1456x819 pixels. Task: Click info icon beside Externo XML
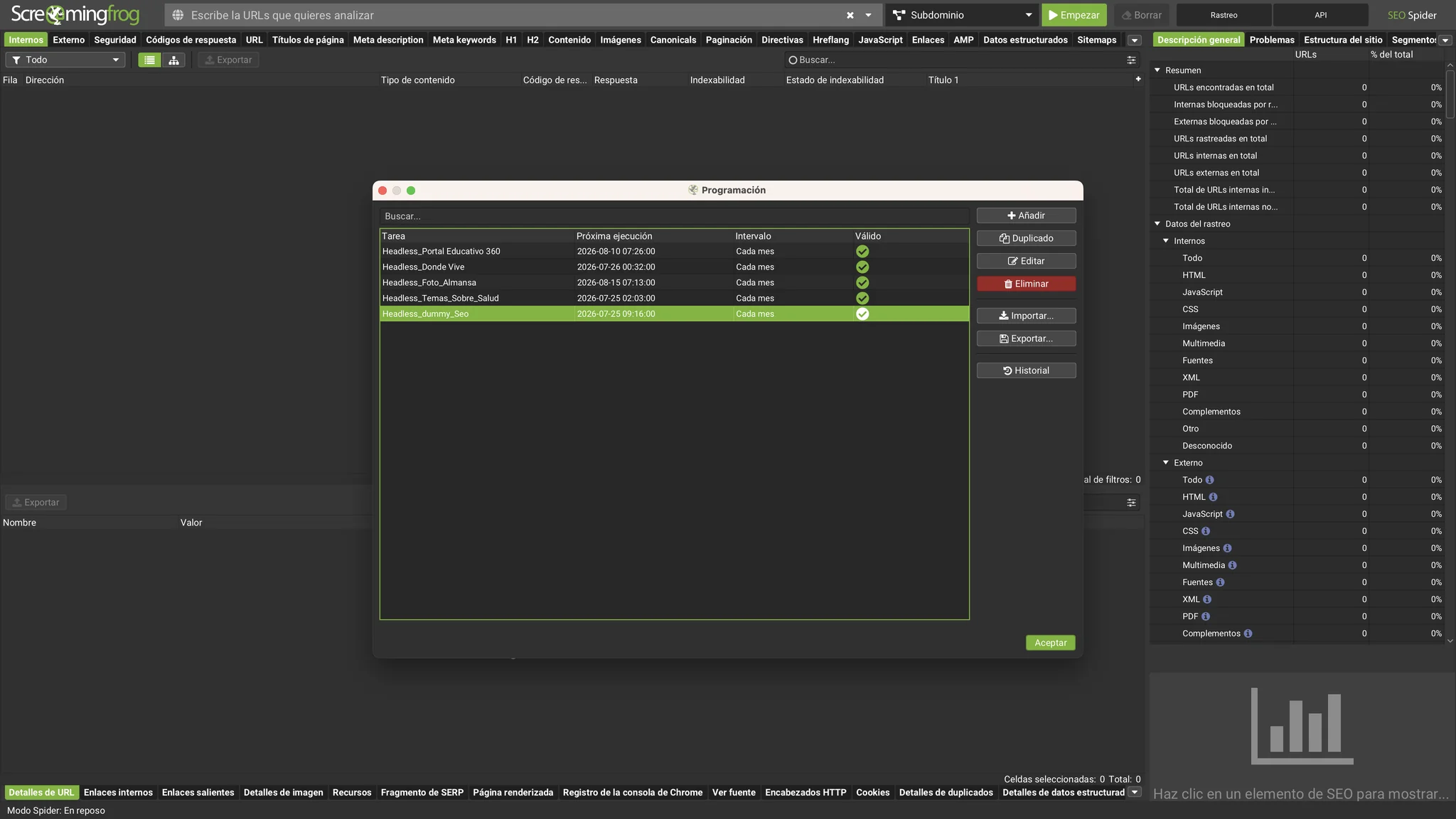1207,599
